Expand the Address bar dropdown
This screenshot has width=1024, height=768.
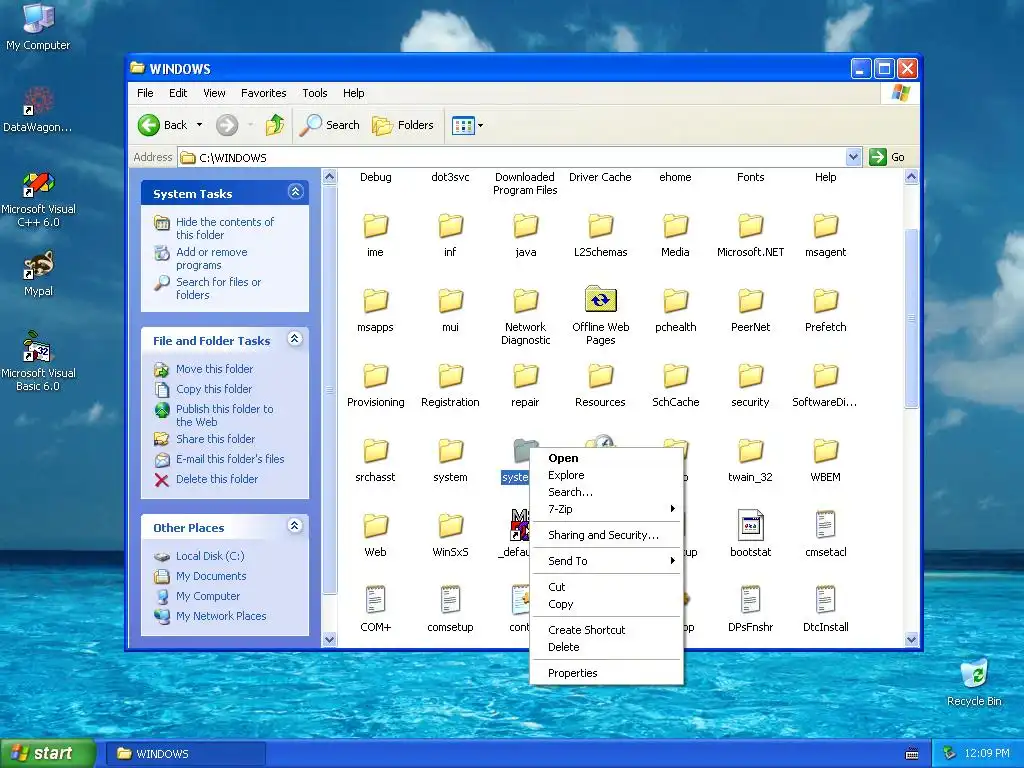(853, 157)
